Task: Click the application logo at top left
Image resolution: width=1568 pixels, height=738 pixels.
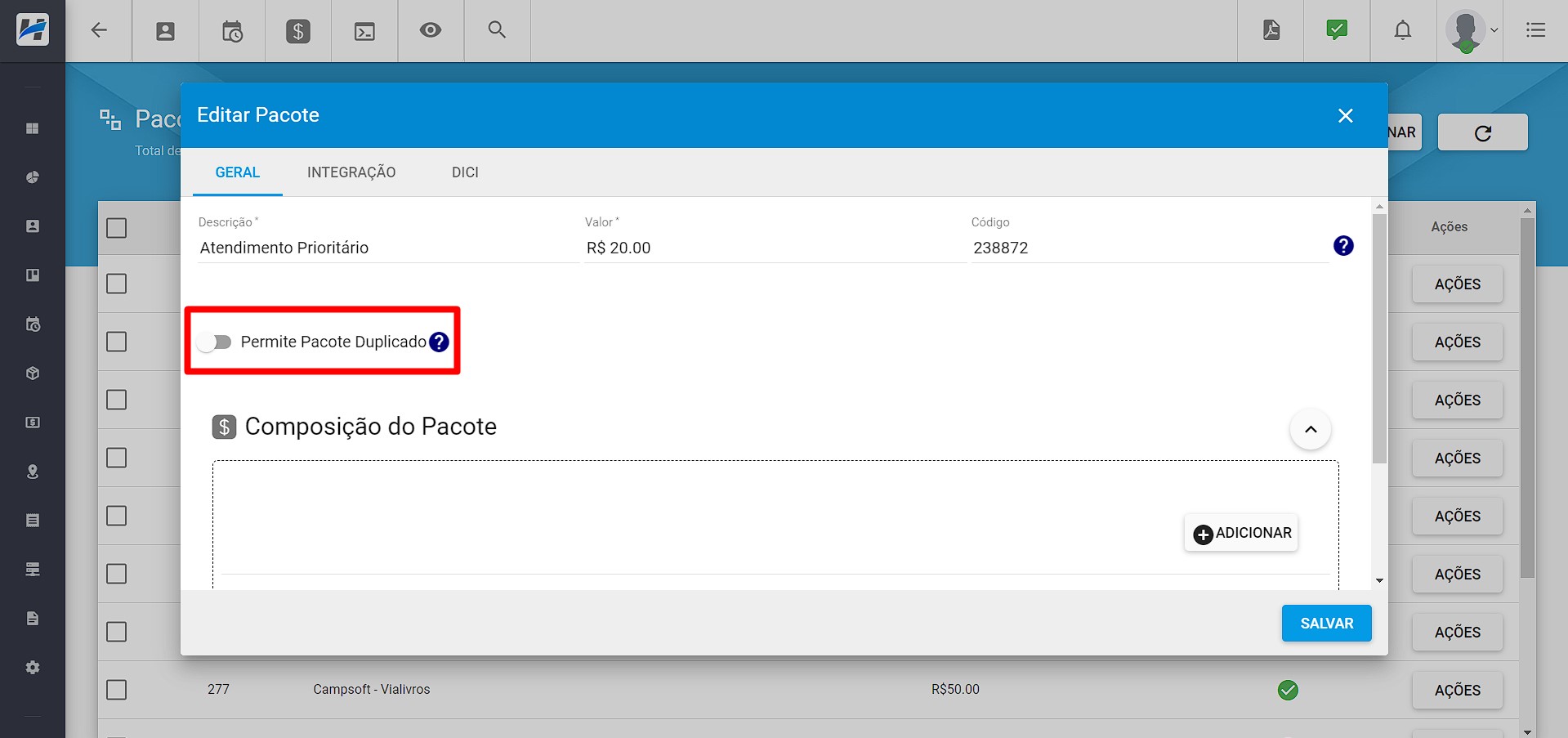Action: coord(33,30)
